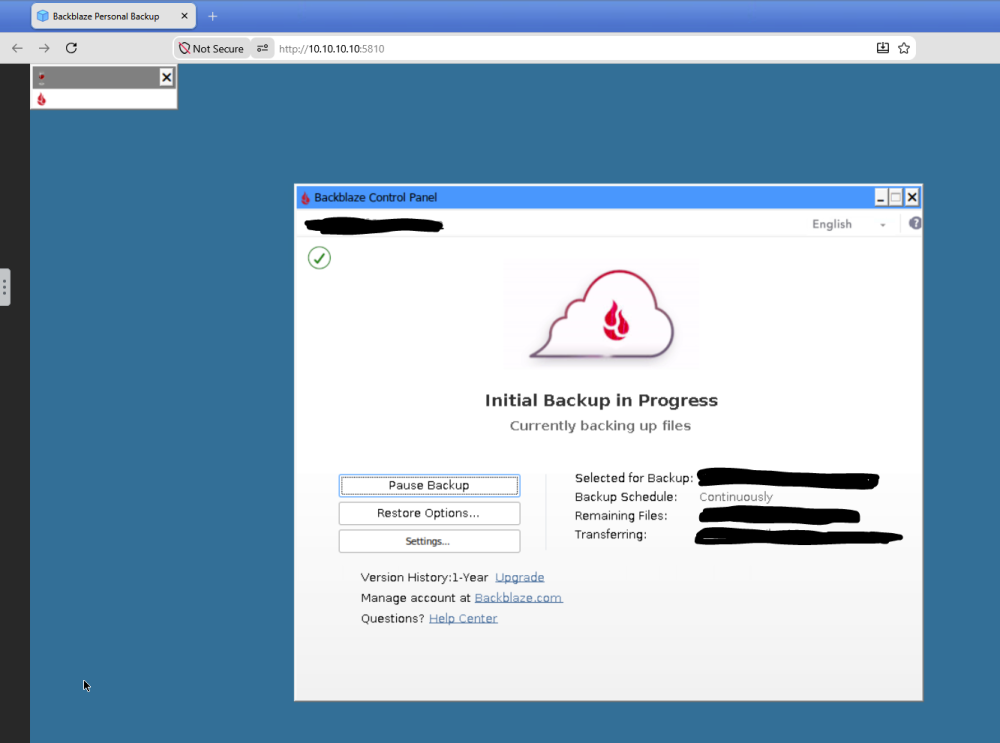Reload the current page
Image resolution: width=1000 pixels, height=743 pixels.
pos(71,48)
